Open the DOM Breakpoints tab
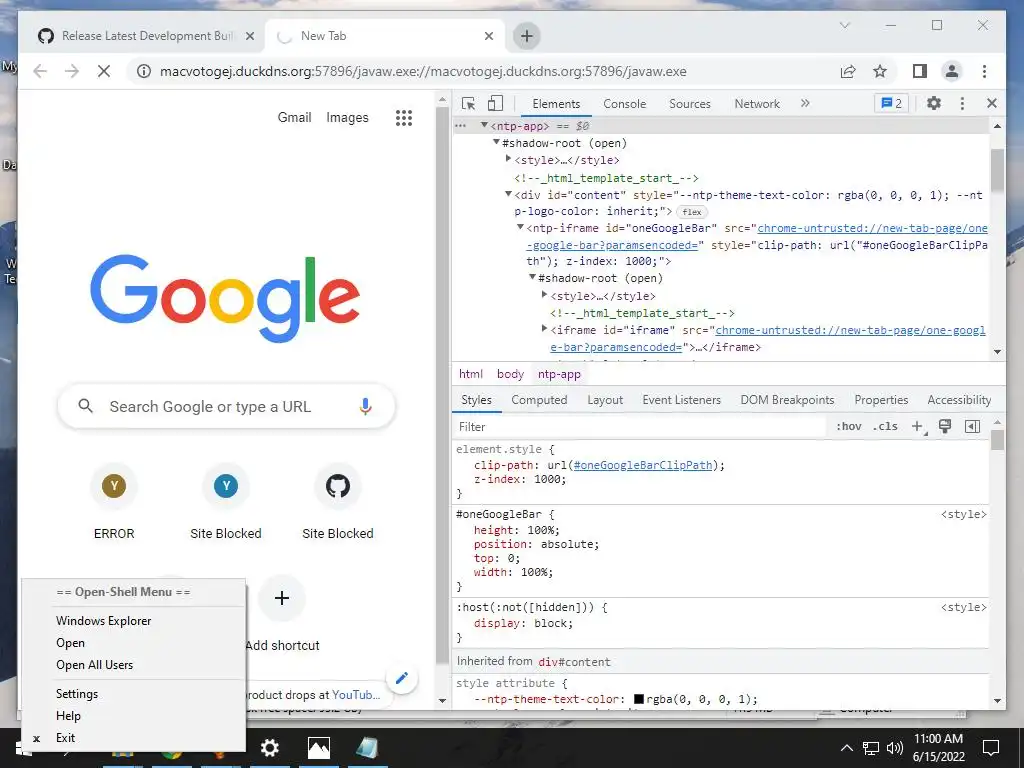 787,400
